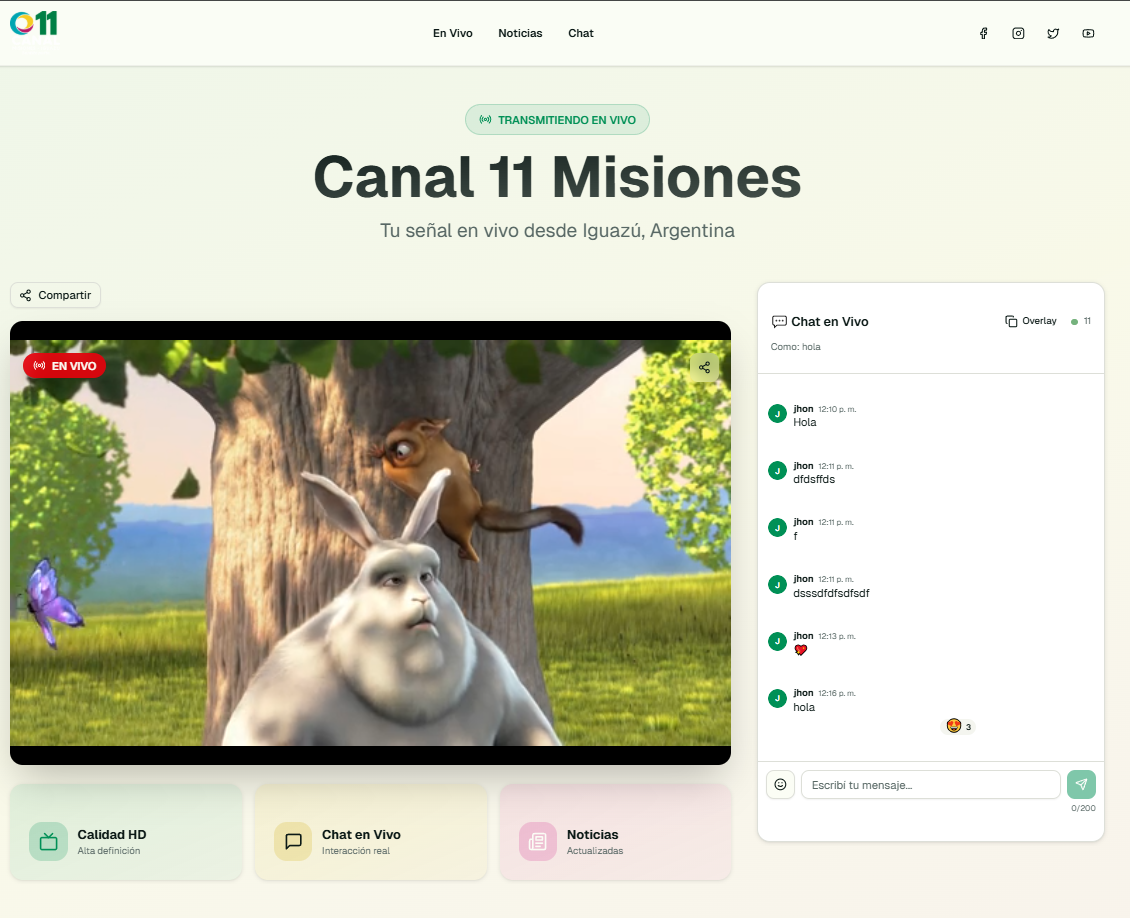The image size is (1130, 918).
Task: Send the message with the paper plane icon
Action: [1081, 784]
